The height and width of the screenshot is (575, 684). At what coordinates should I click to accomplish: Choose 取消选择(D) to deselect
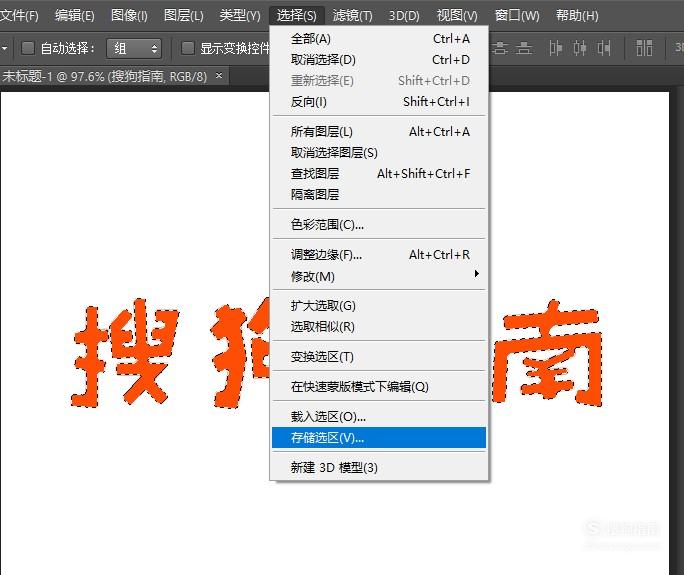[x=379, y=60]
